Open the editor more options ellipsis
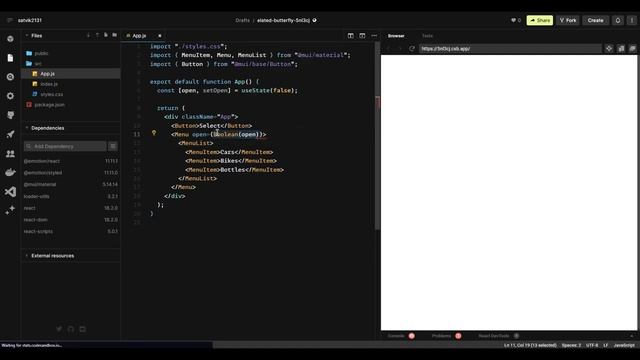 374,36
